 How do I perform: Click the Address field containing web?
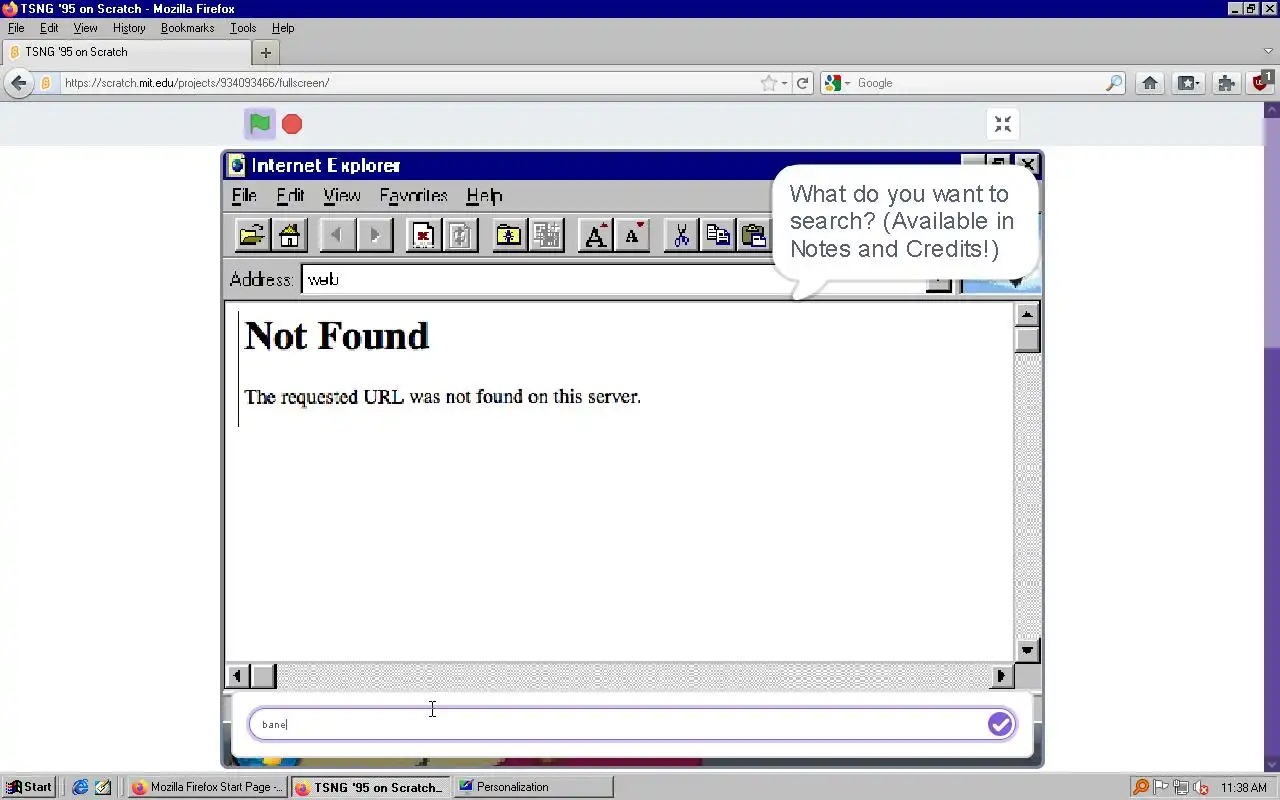tap(613, 280)
